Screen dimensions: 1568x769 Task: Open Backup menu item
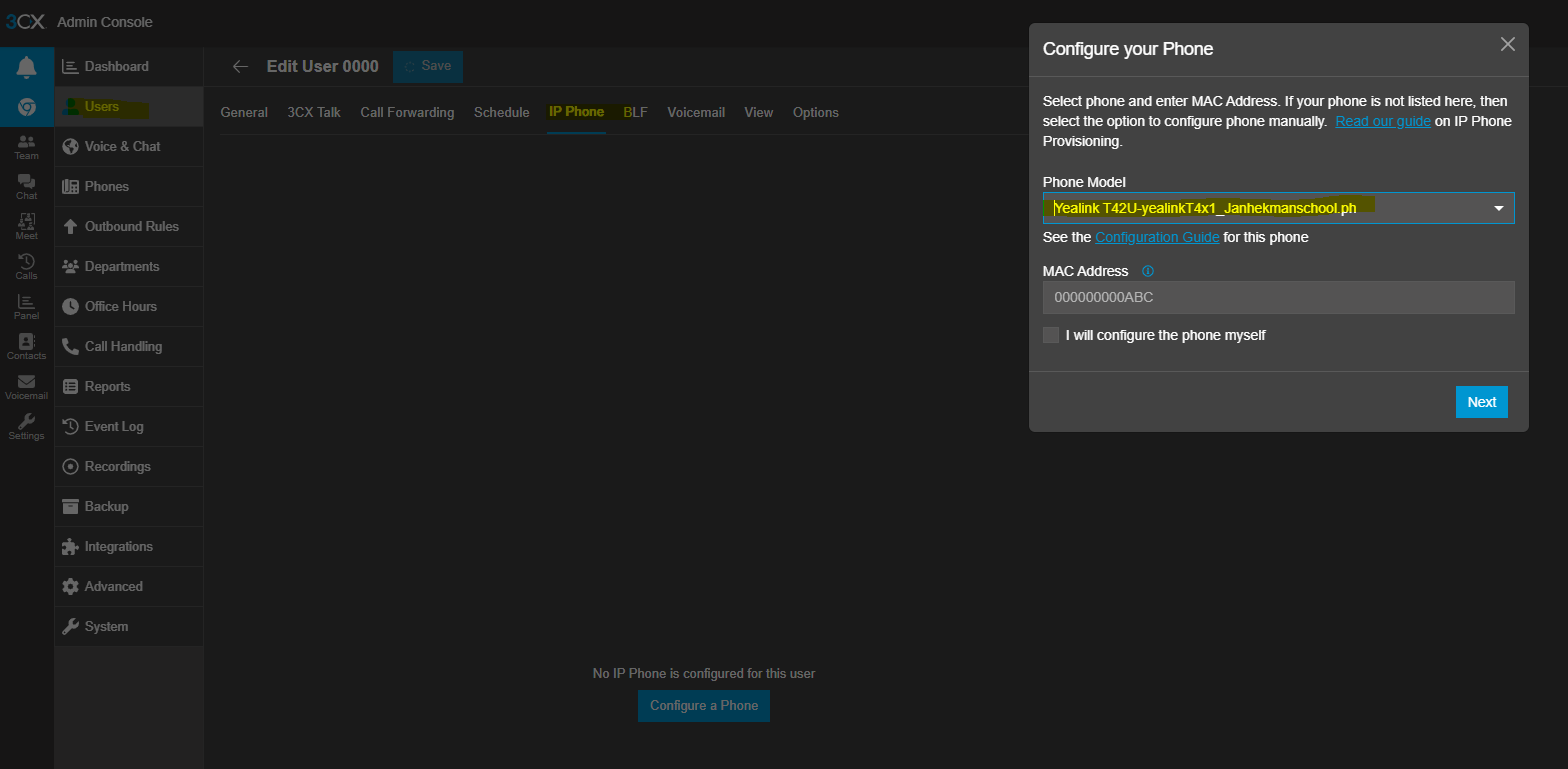(129, 506)
